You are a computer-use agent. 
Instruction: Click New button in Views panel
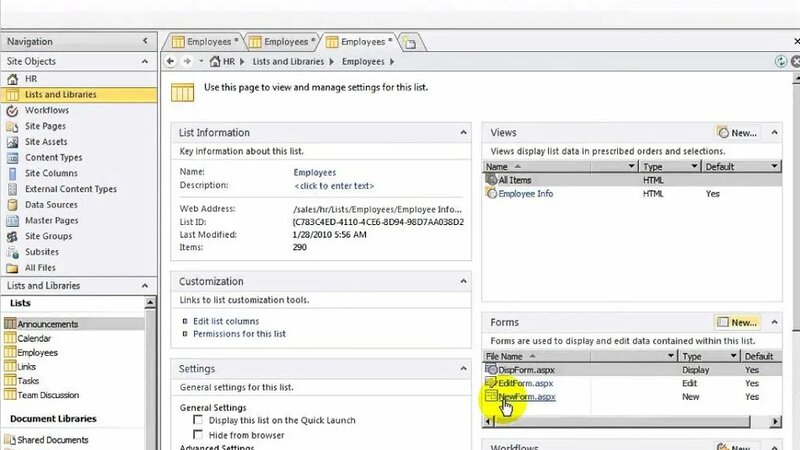click(737, 133)
